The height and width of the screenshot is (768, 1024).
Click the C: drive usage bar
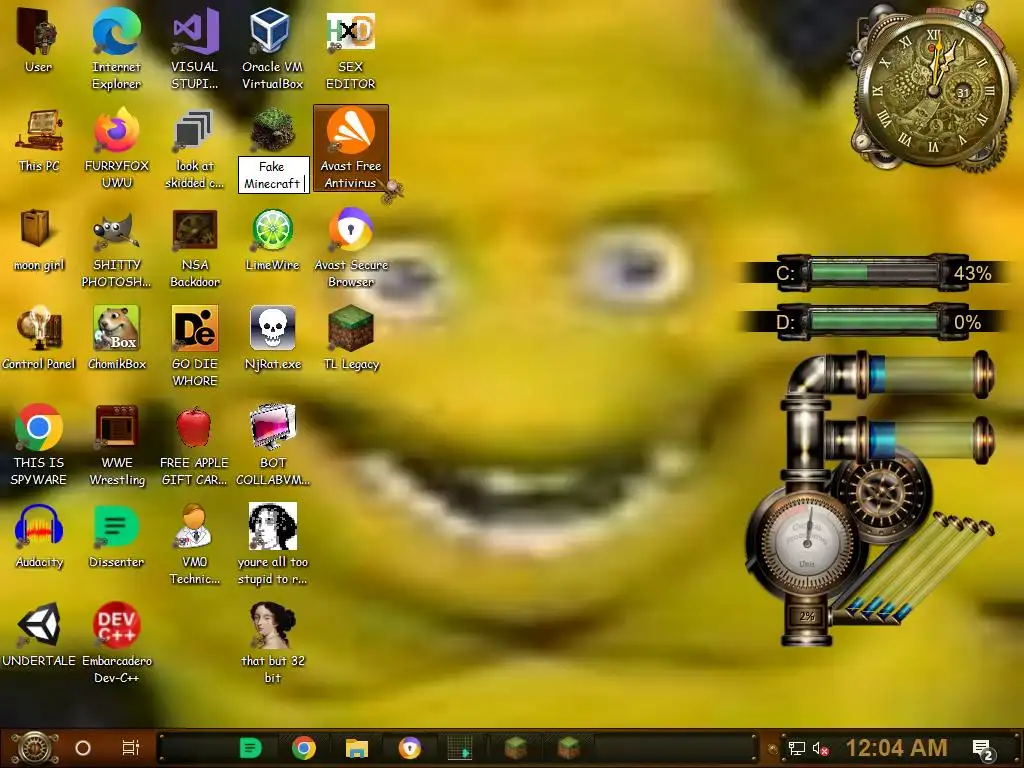[874, 272]
